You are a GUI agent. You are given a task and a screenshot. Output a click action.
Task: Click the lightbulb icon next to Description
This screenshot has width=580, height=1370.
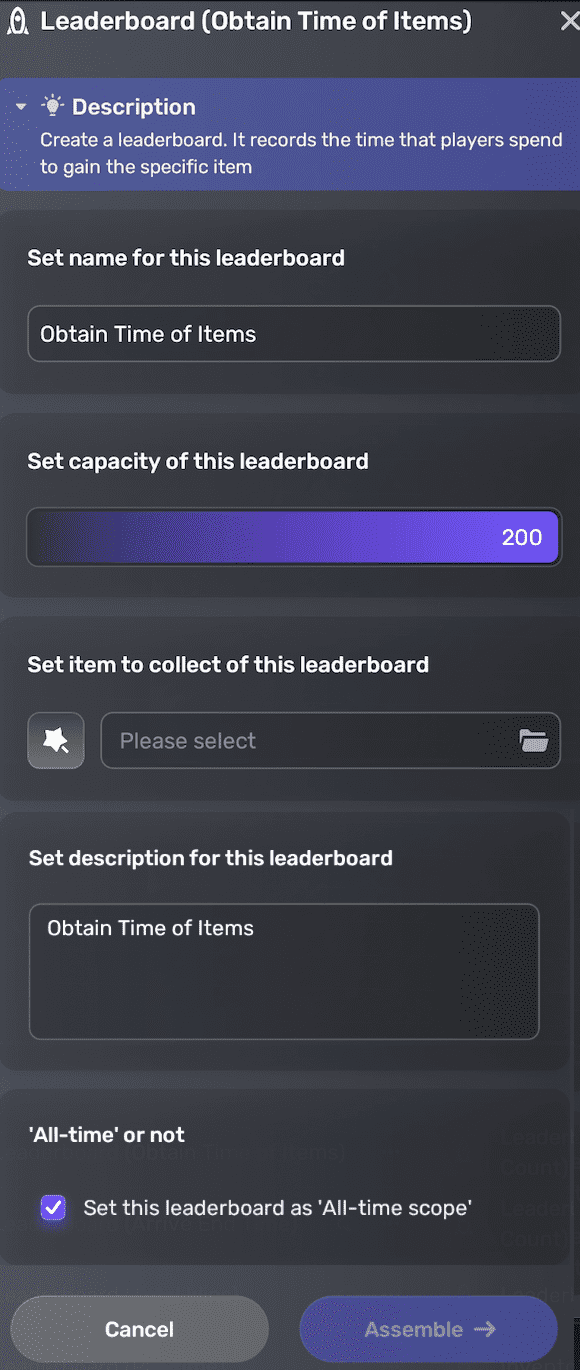click(x=53, y=105)
